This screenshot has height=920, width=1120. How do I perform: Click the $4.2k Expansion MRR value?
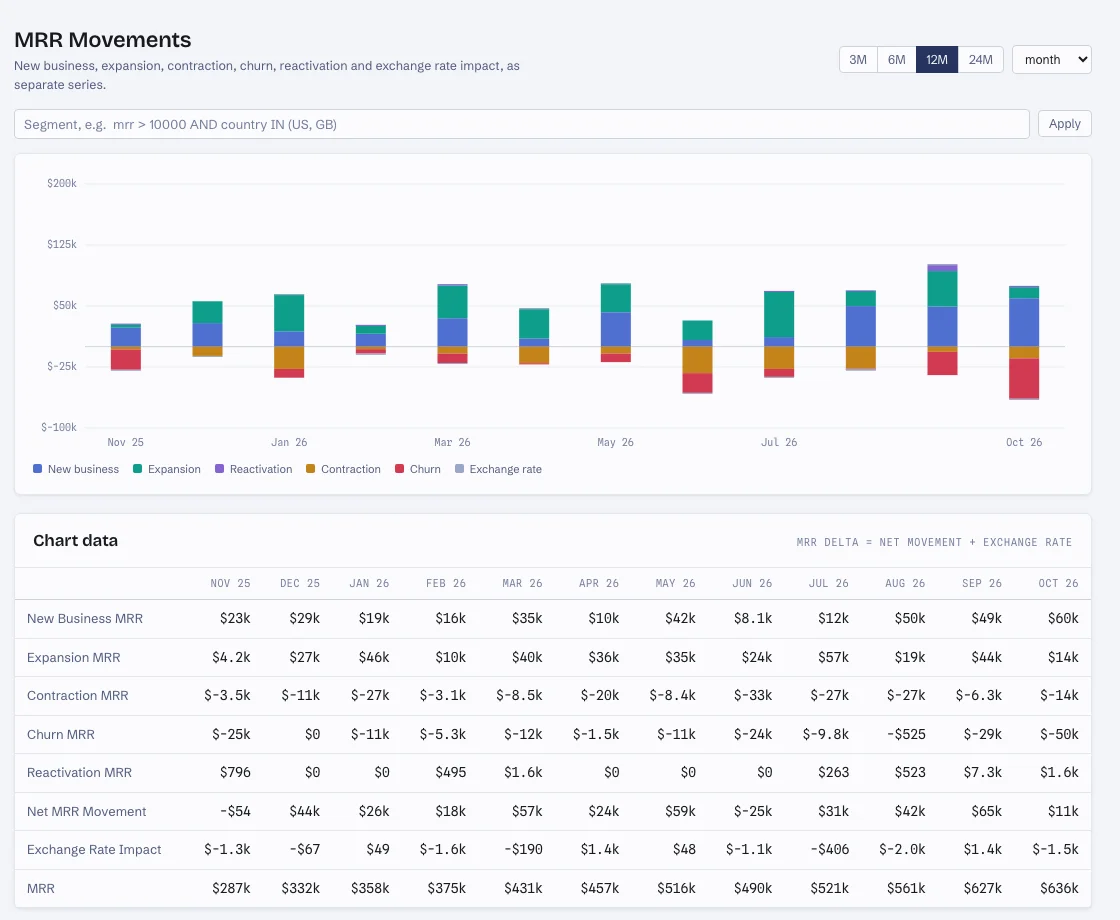231,657
